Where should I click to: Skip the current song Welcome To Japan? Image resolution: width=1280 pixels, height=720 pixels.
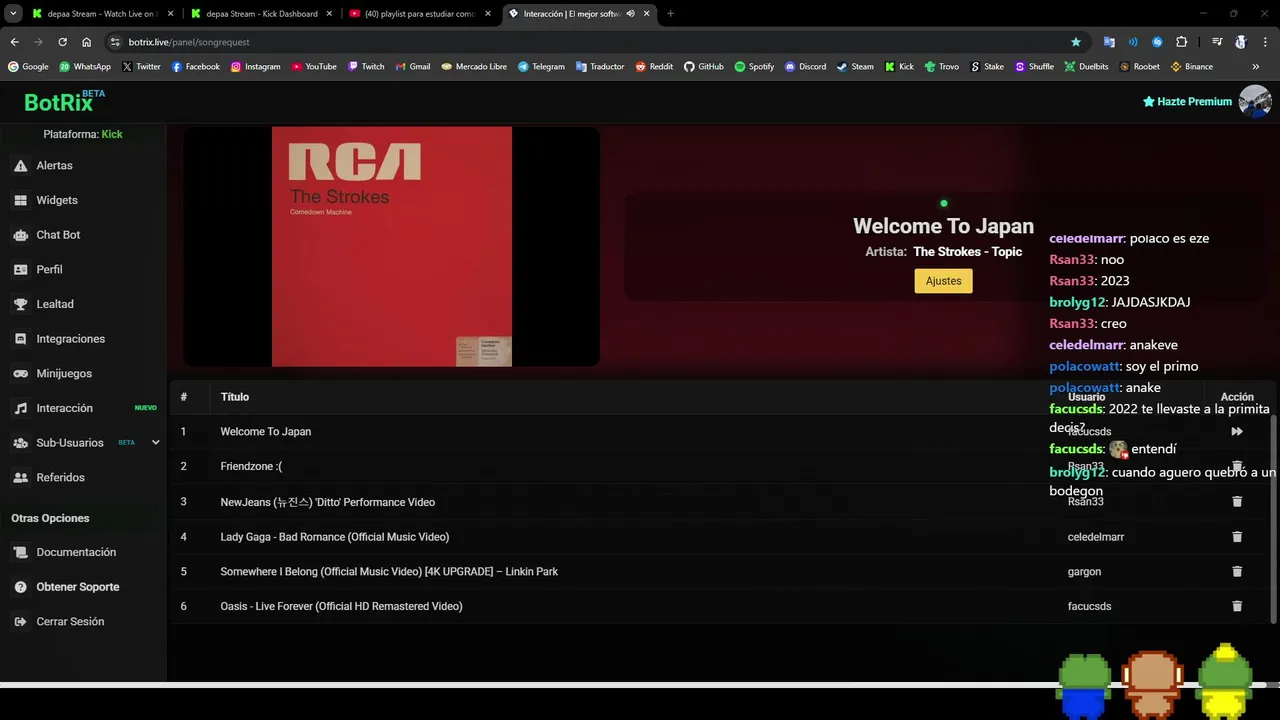(1237, 431)
